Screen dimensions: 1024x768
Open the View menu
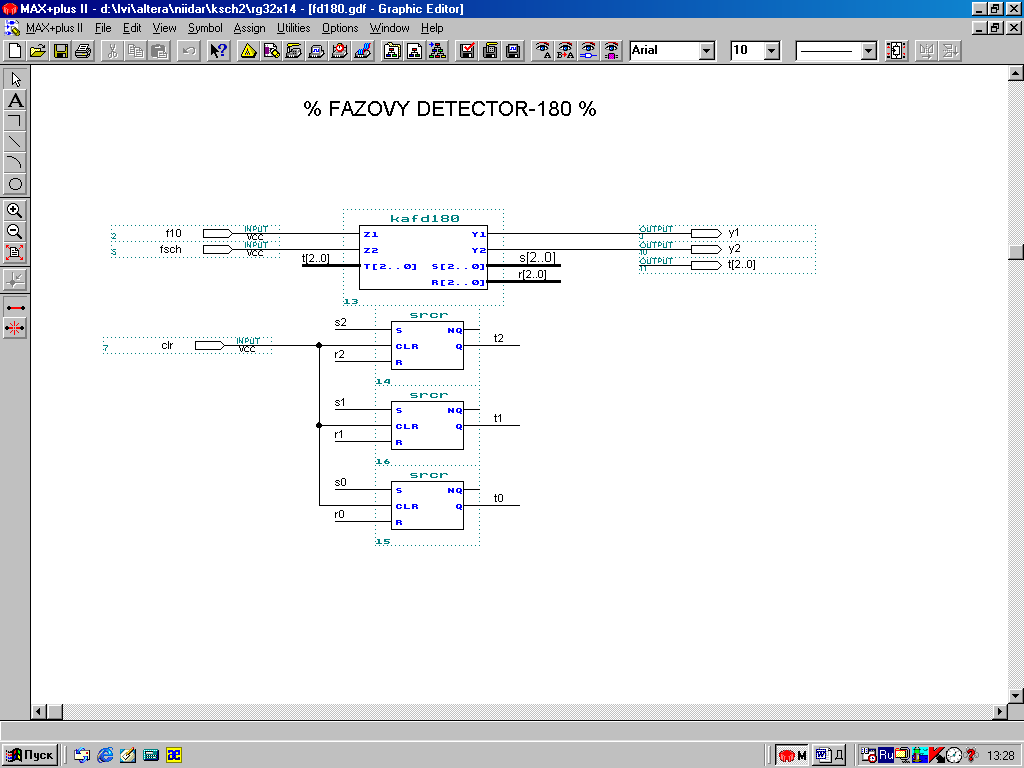tap(165, 28)
